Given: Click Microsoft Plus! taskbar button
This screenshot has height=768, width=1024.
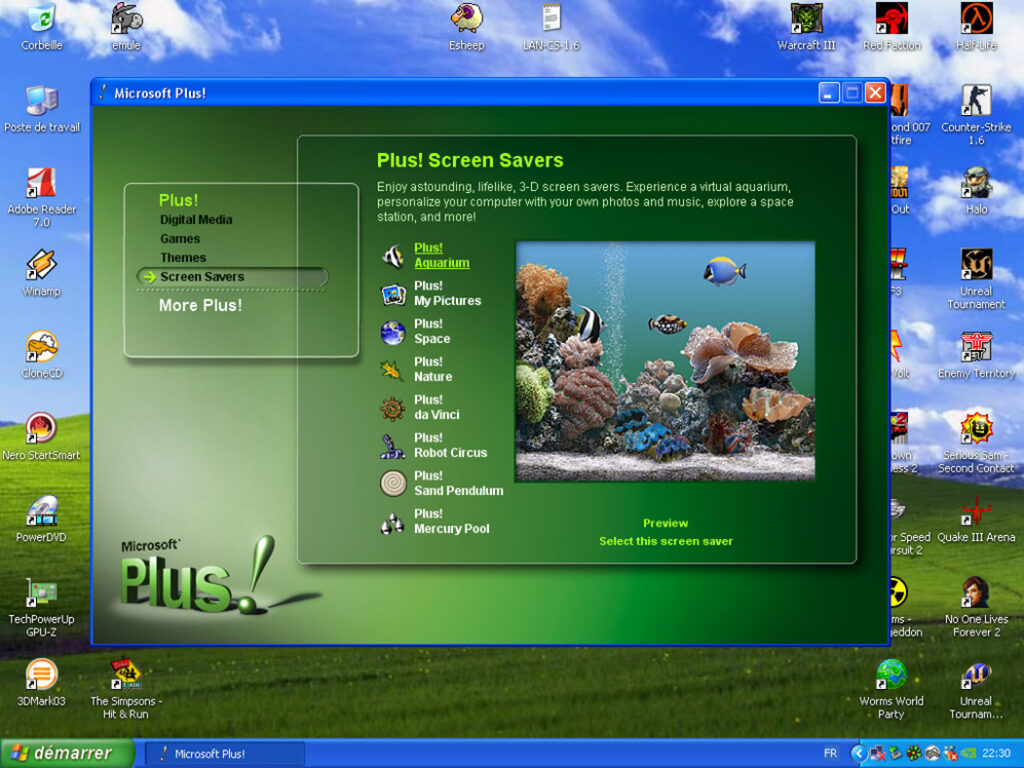Looking at the screenshot, I should point(224,754).
